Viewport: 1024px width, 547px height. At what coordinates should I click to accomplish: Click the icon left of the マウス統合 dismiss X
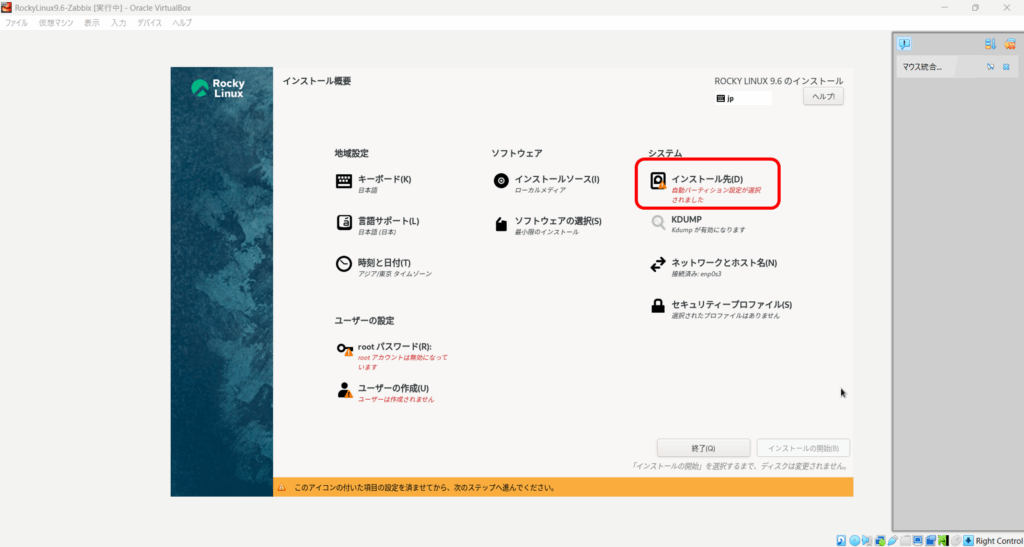tap(990, 67)
